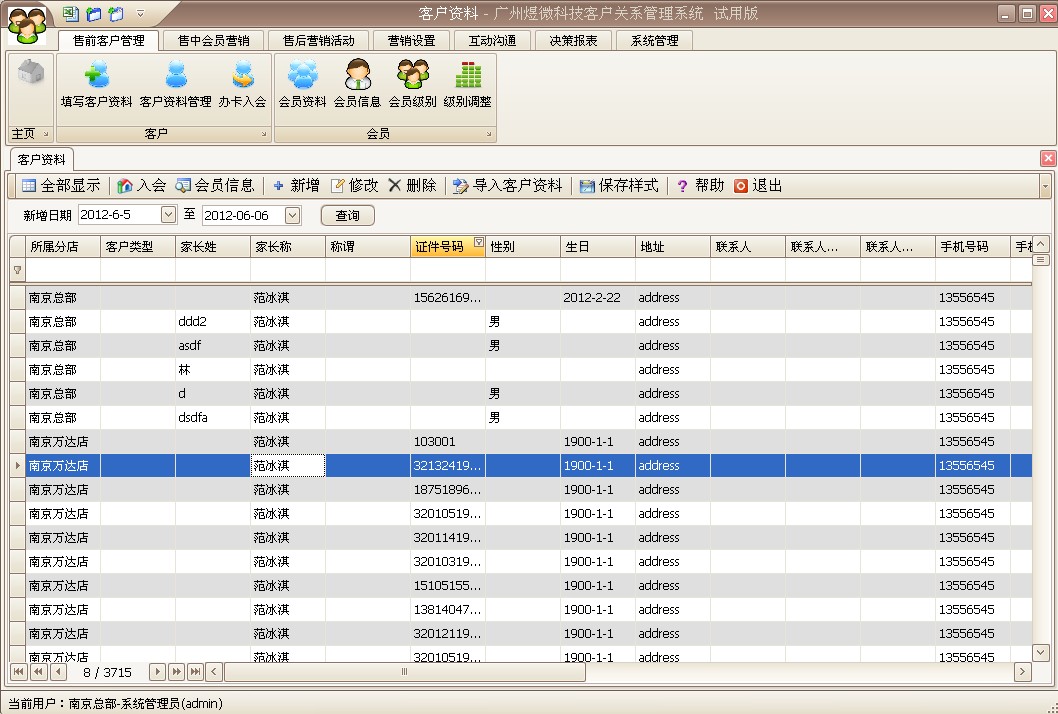Go to first record navigator button

click(x=18, y=671)
